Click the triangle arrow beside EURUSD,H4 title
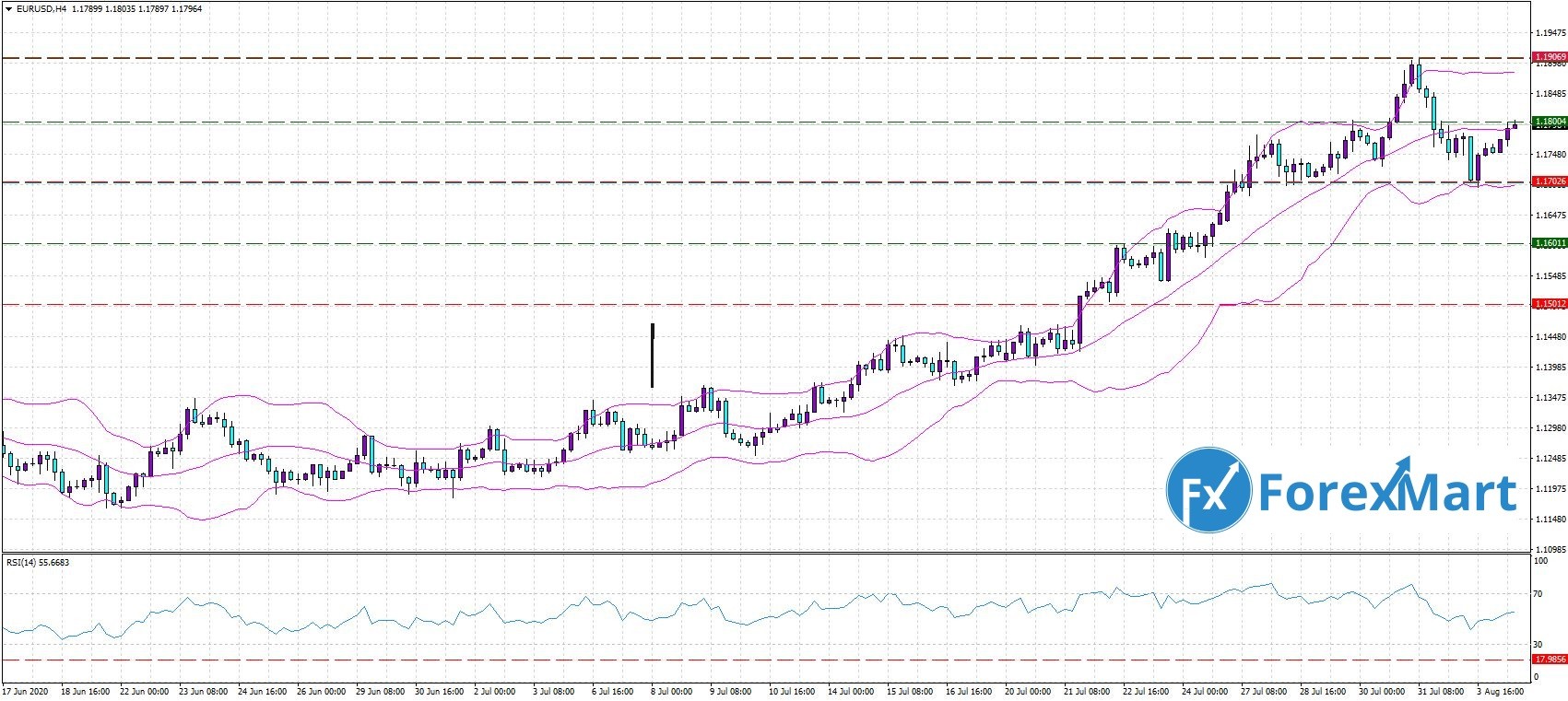Screen dimensions: 1568x701 7,9
